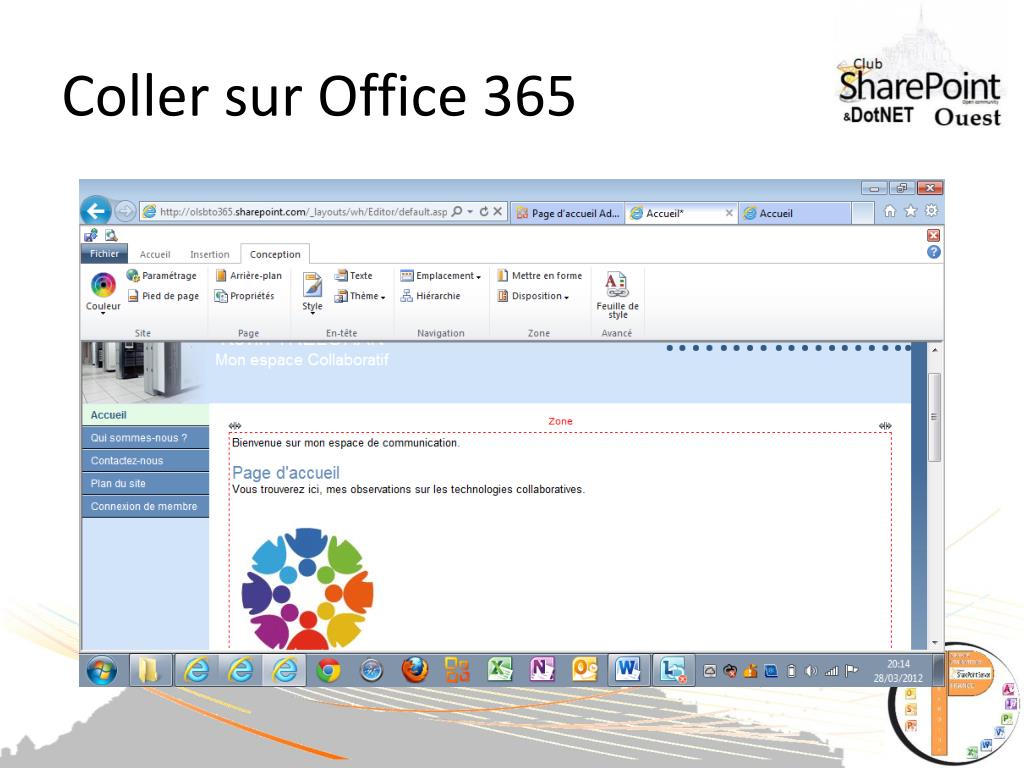Close the editor with red X below tabs

(x=934, y=235)
